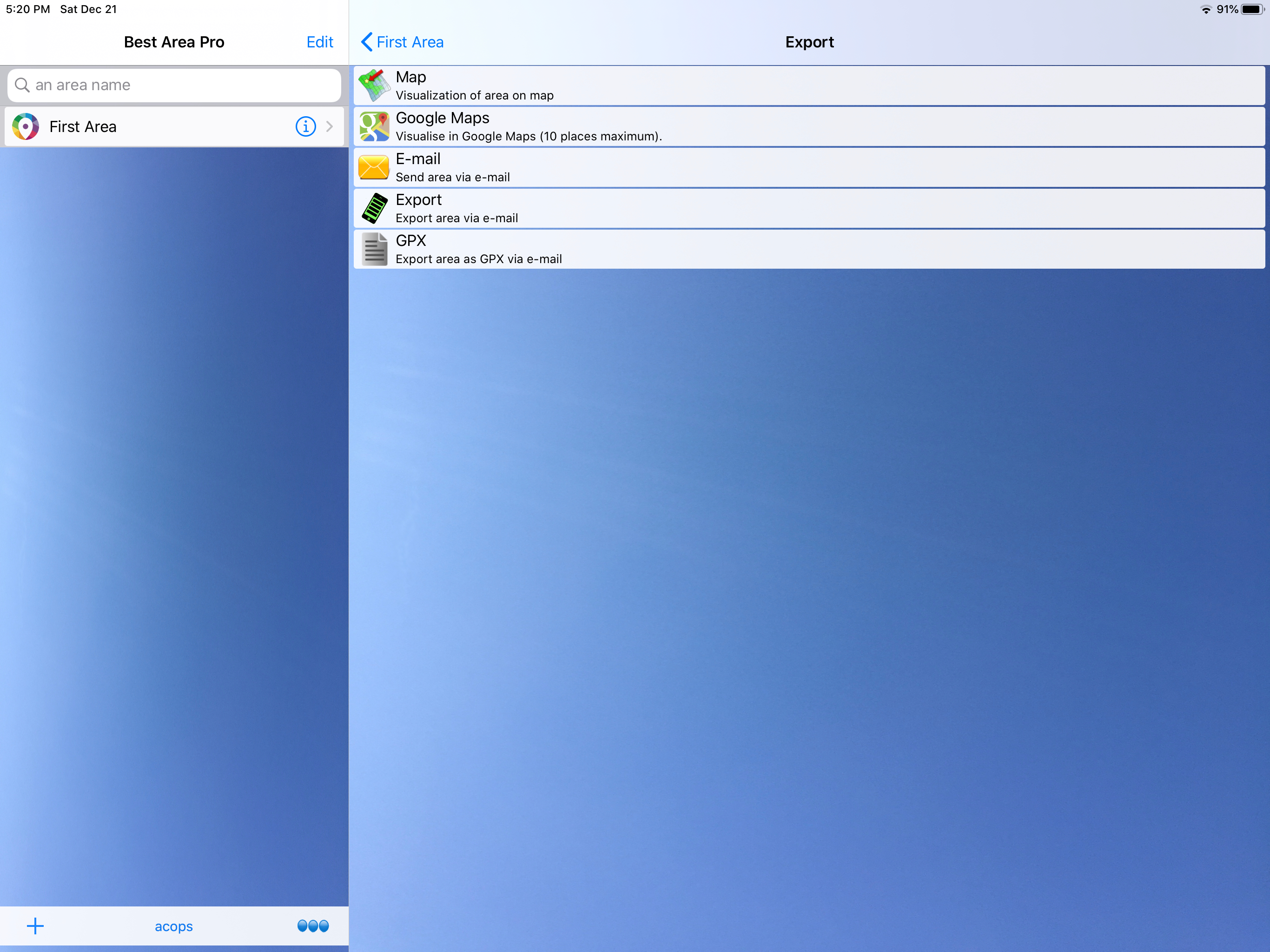Tap the GPX document icon
The image size is (1270, 952).
[x=375, y=249]
